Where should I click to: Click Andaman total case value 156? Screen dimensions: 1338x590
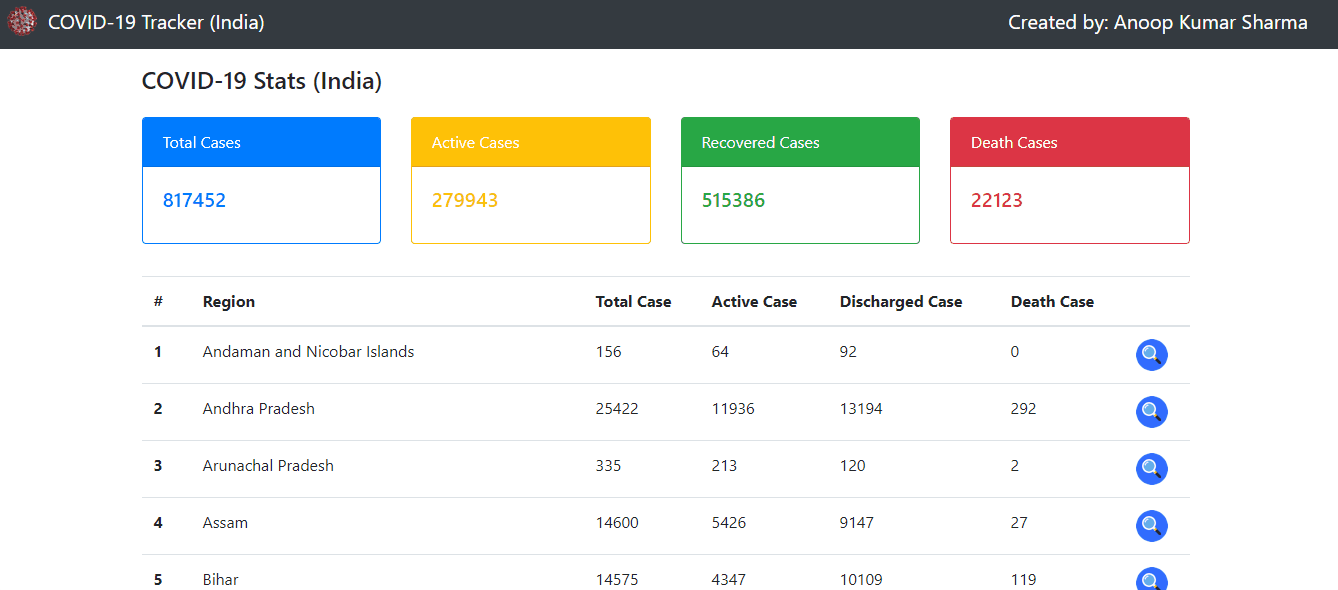pyautogui.click(x=609, y=352)
